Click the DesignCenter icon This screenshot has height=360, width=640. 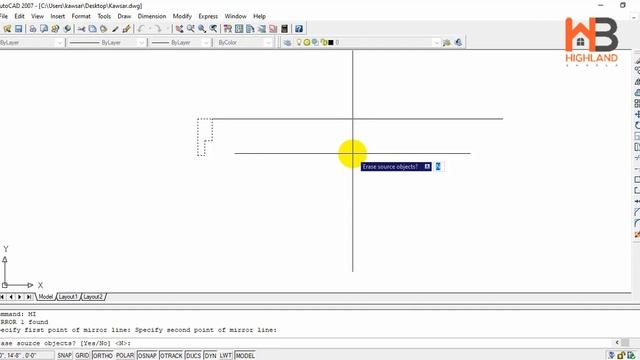tap(239, 29)
